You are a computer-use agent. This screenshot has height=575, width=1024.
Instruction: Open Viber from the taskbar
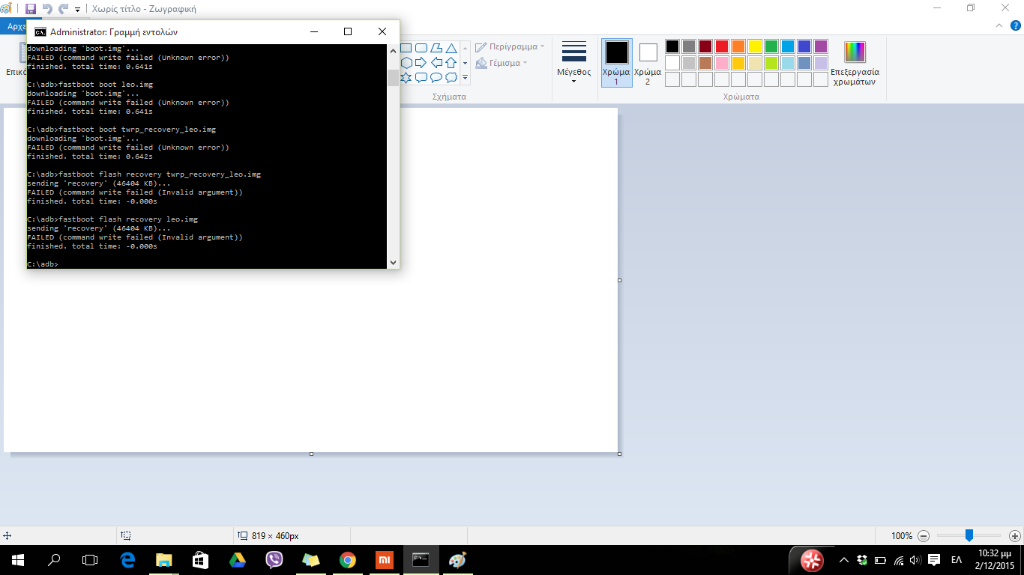(274, 560)
